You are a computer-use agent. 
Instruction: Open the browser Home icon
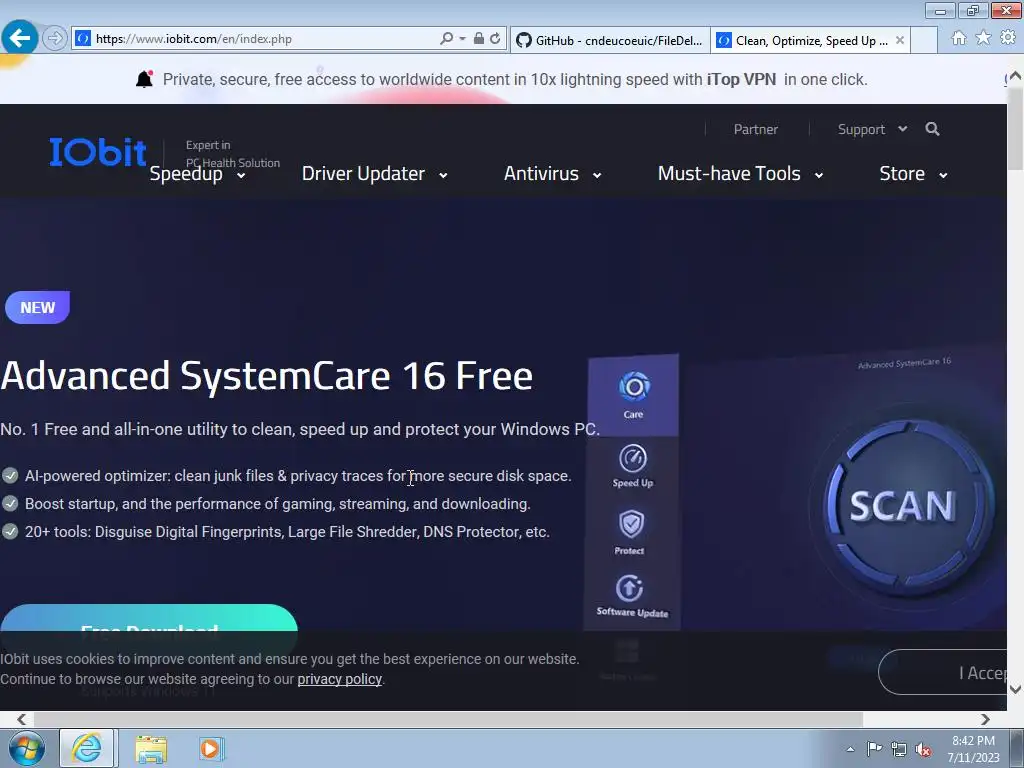click(959, 39)
